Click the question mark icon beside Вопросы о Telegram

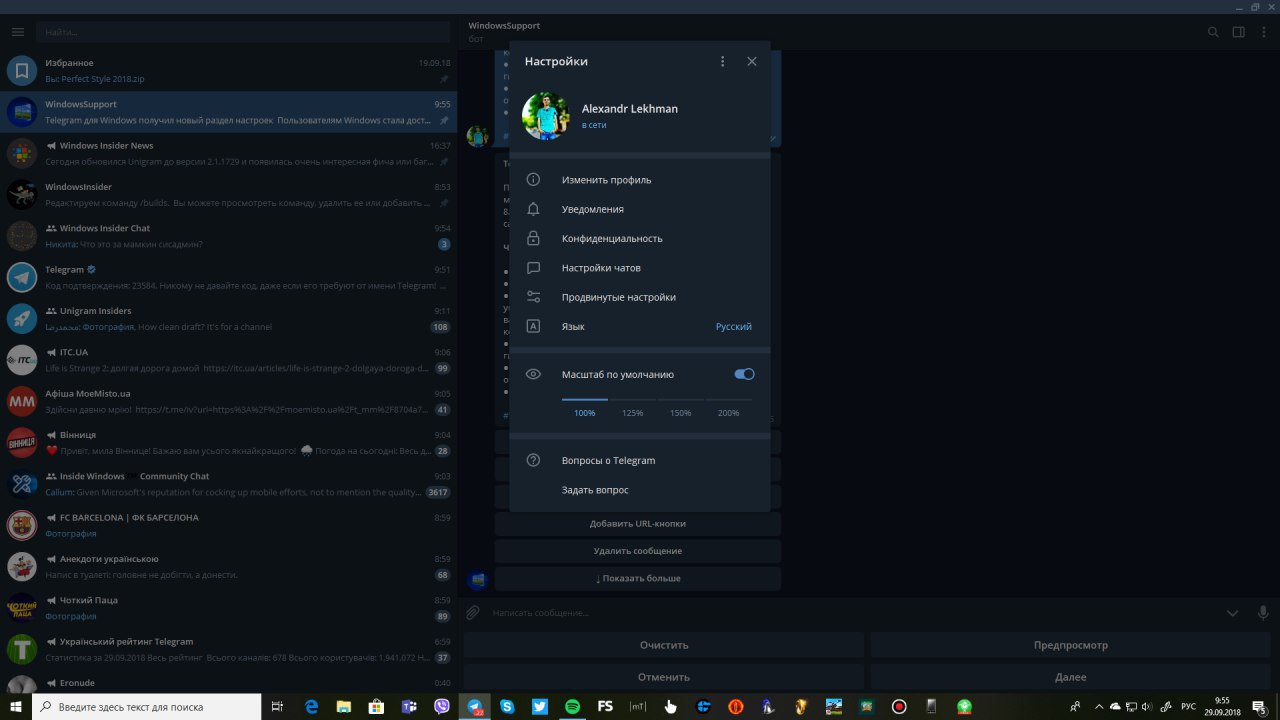533,461
